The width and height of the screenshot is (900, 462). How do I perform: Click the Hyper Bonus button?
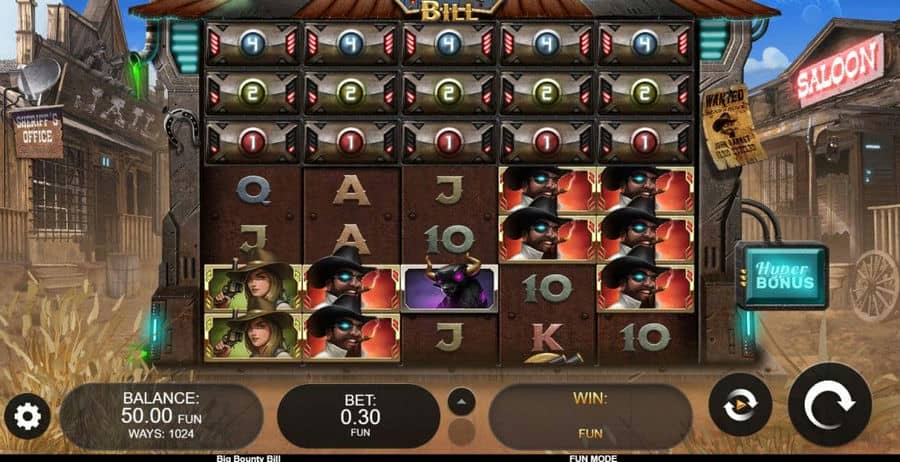click(x=784, y=276)
